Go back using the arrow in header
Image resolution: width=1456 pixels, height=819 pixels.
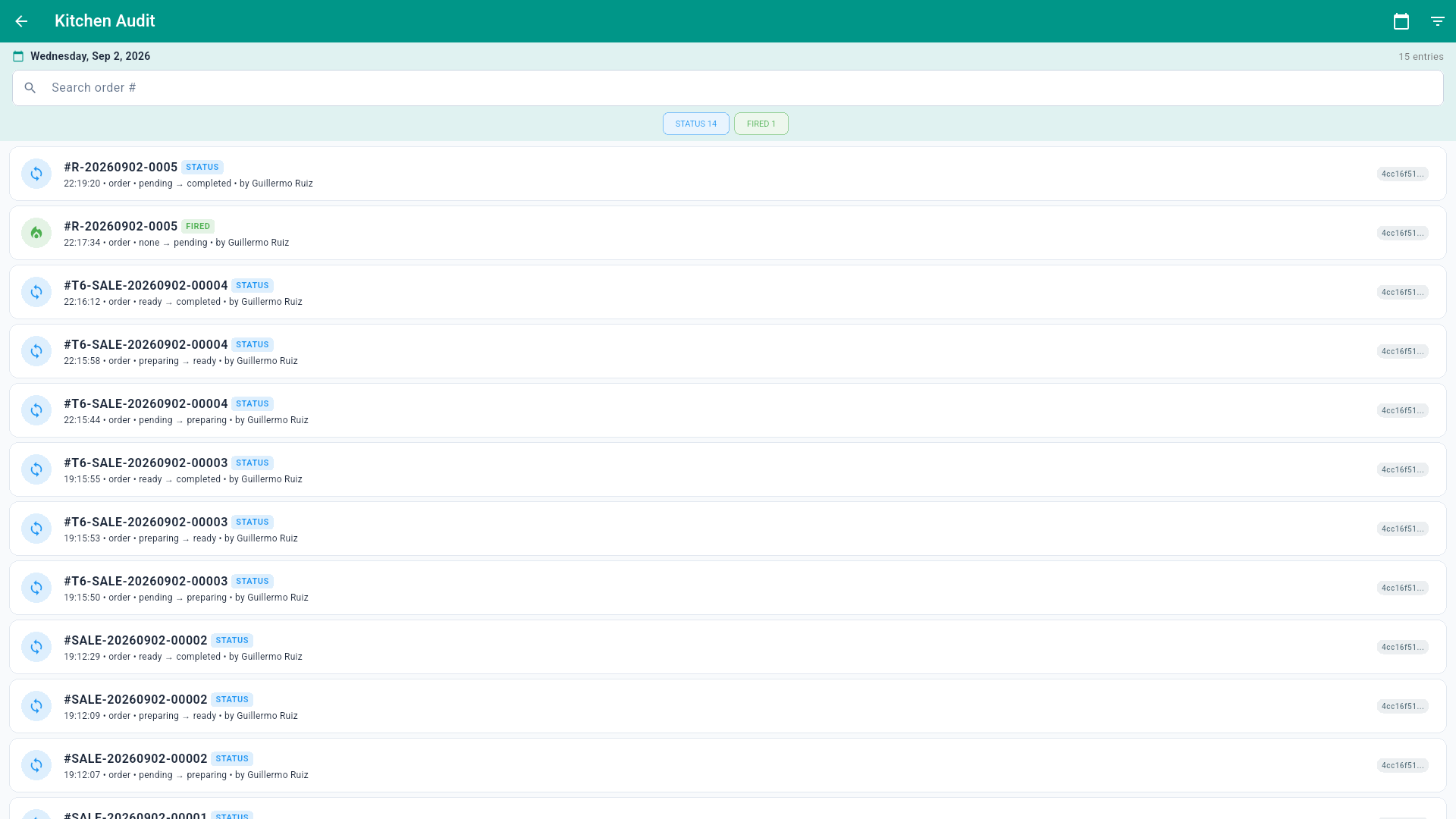click(21, 21)
